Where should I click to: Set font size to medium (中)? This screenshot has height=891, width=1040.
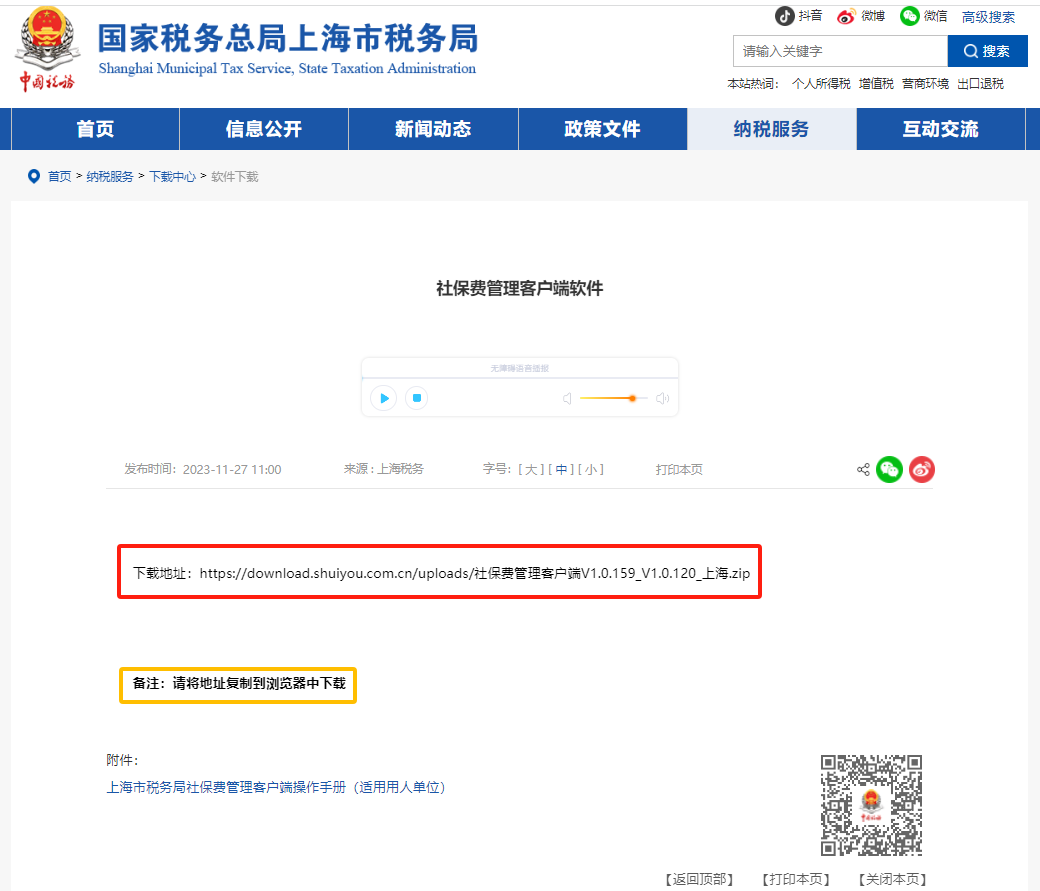[562, 469]
